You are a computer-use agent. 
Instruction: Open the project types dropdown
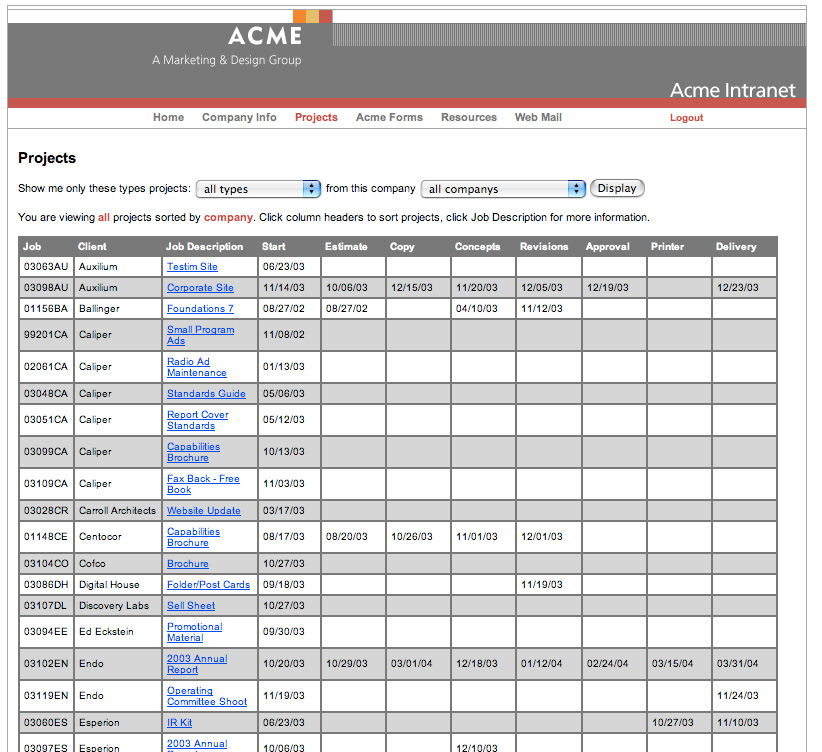[258, 189]
